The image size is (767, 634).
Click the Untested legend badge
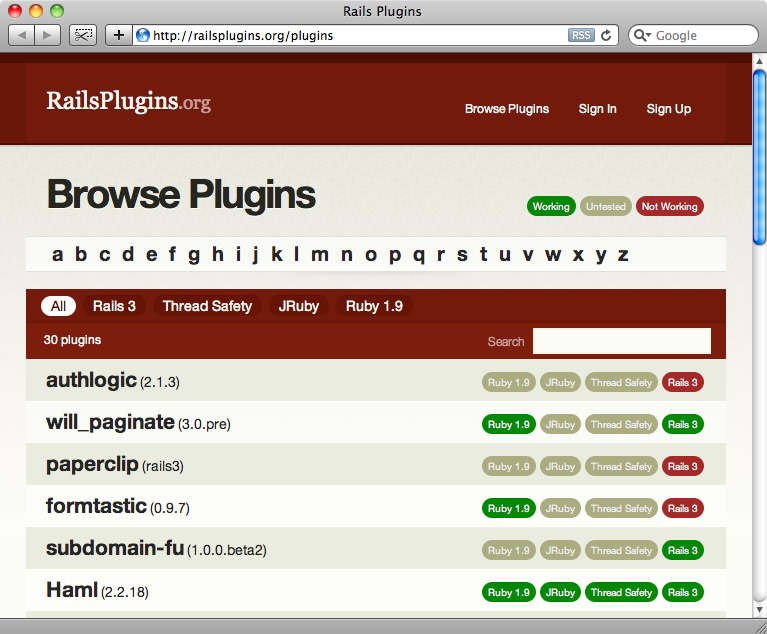606,206
